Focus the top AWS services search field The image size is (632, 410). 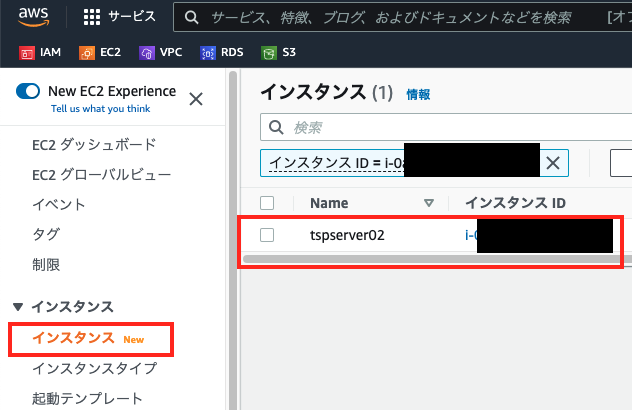tap(402, 17)
